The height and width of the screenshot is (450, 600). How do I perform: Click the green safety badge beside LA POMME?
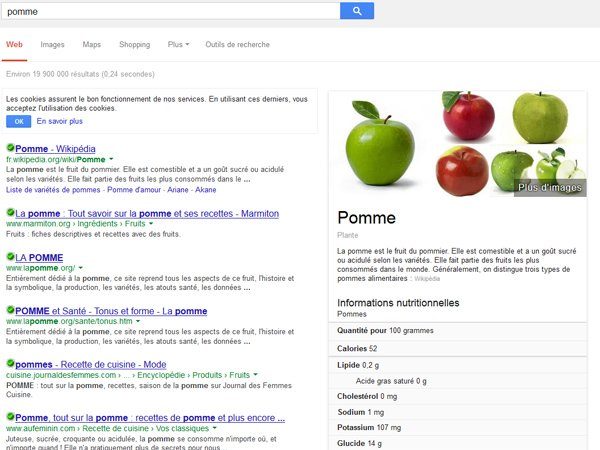pyautogui.click(x=10, y=256)
